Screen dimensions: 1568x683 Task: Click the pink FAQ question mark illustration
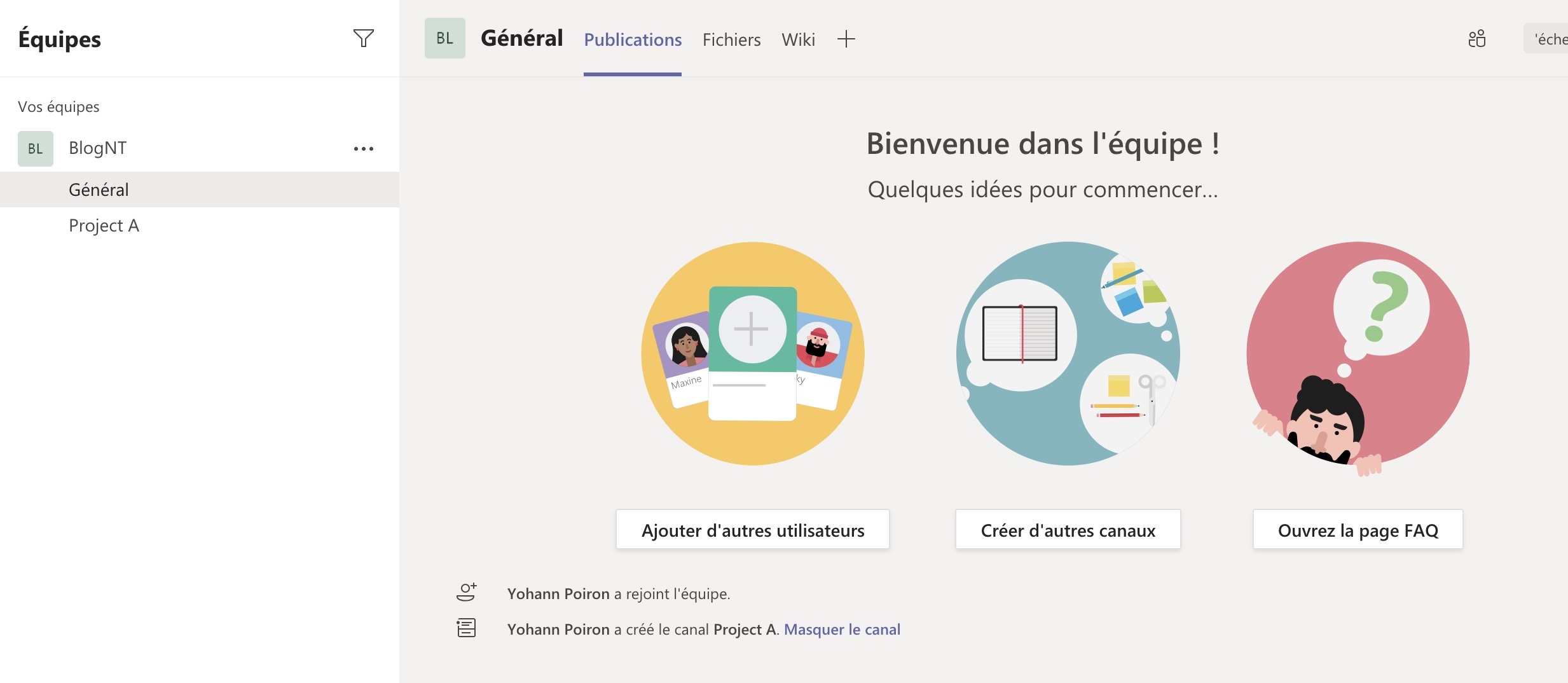pyautogui.click(x=1358, y=354)
